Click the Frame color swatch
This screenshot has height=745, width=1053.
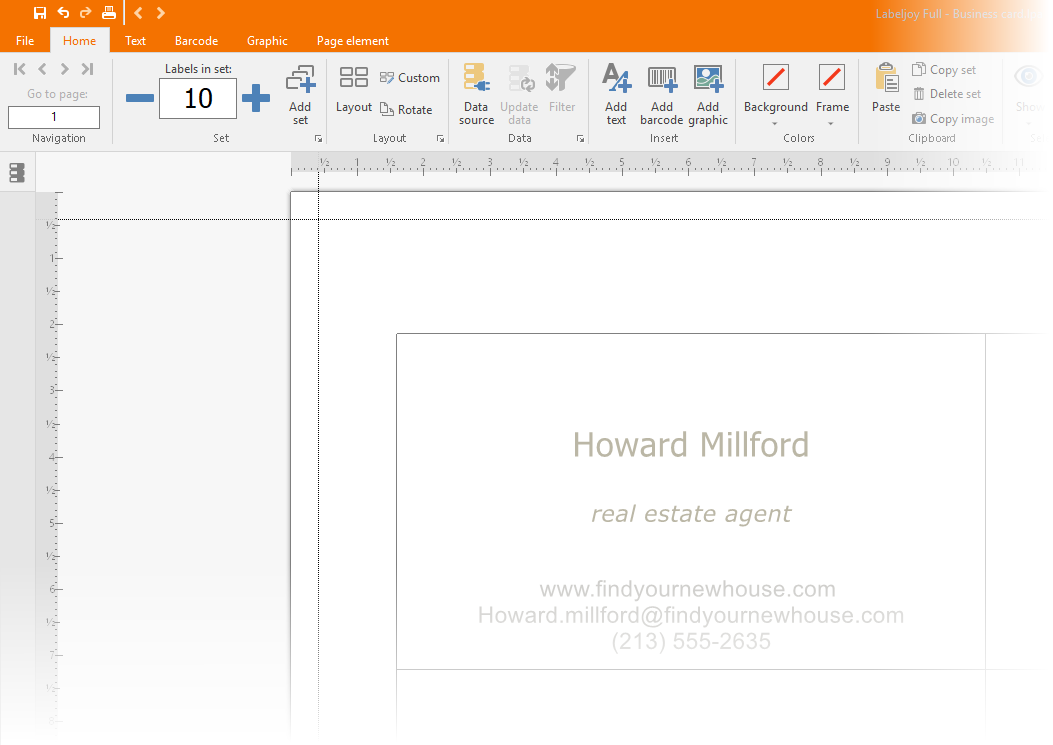[x=832, y=77]
